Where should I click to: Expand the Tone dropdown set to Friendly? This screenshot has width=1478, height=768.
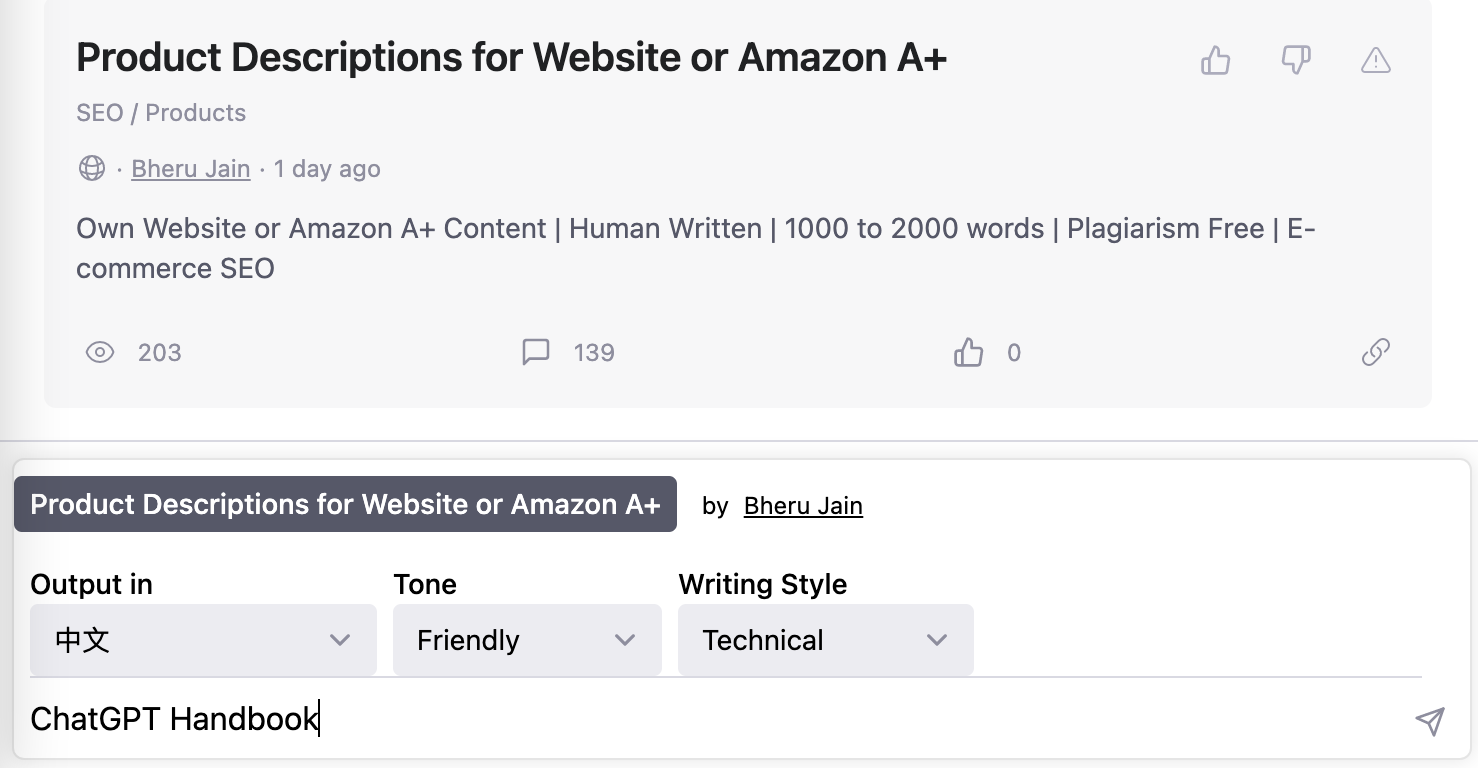[x=527, y=640]
